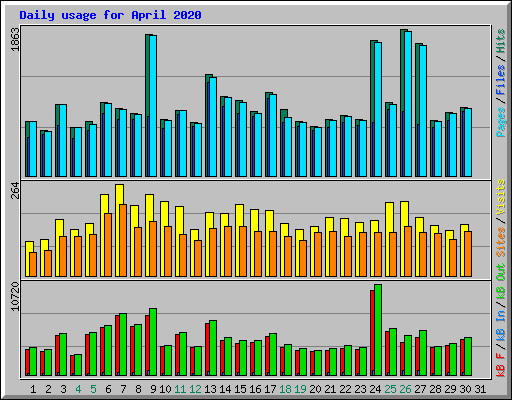Screen dimensions: 512x400
Task: Click green weekend day label 18
Action: (285, 389)
